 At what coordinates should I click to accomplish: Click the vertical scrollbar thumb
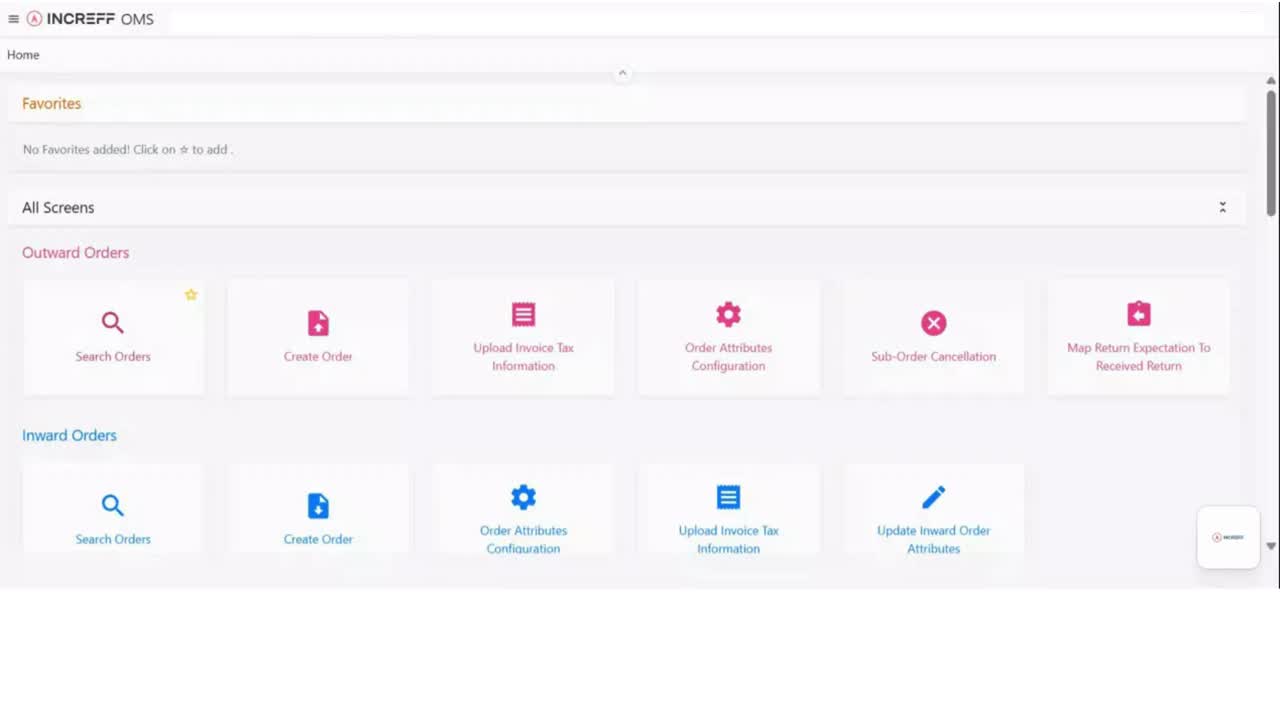pos(1271,152)
